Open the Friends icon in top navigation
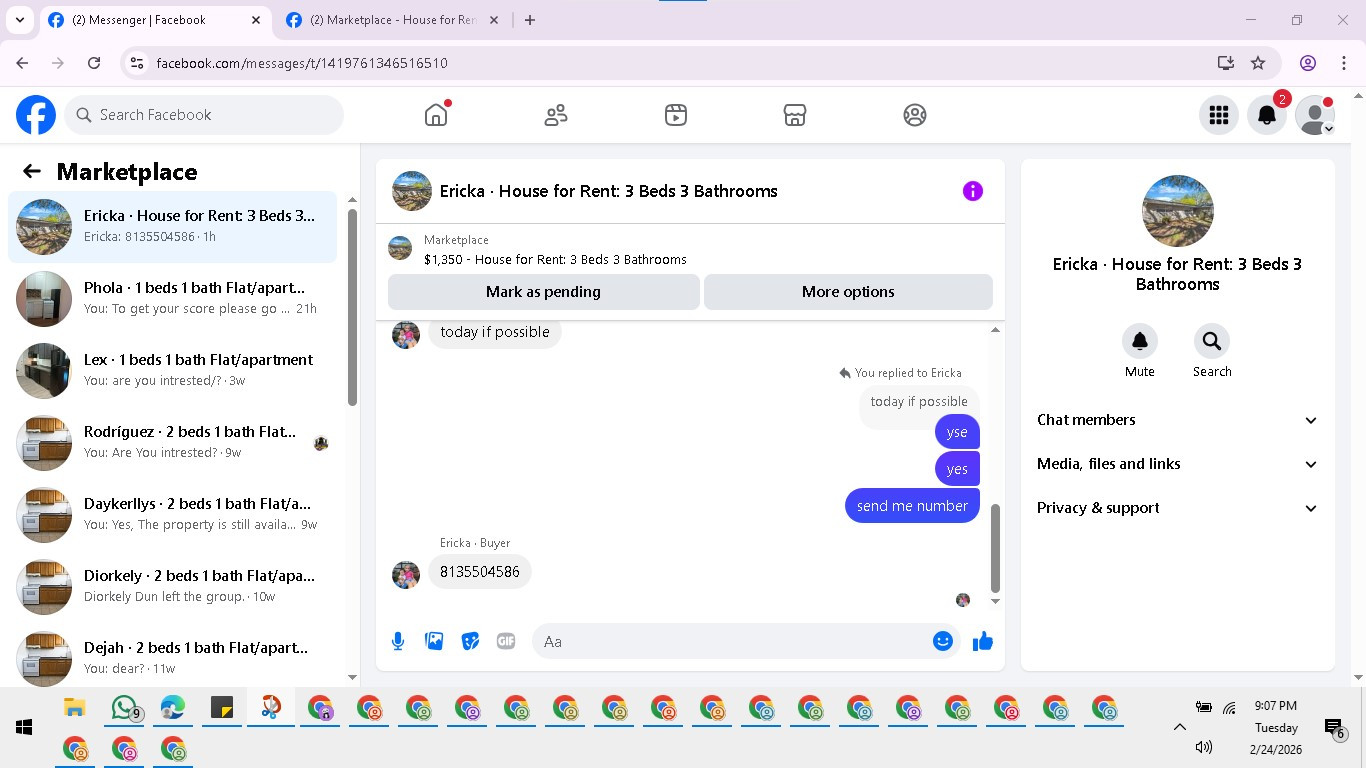 [556, 115]
